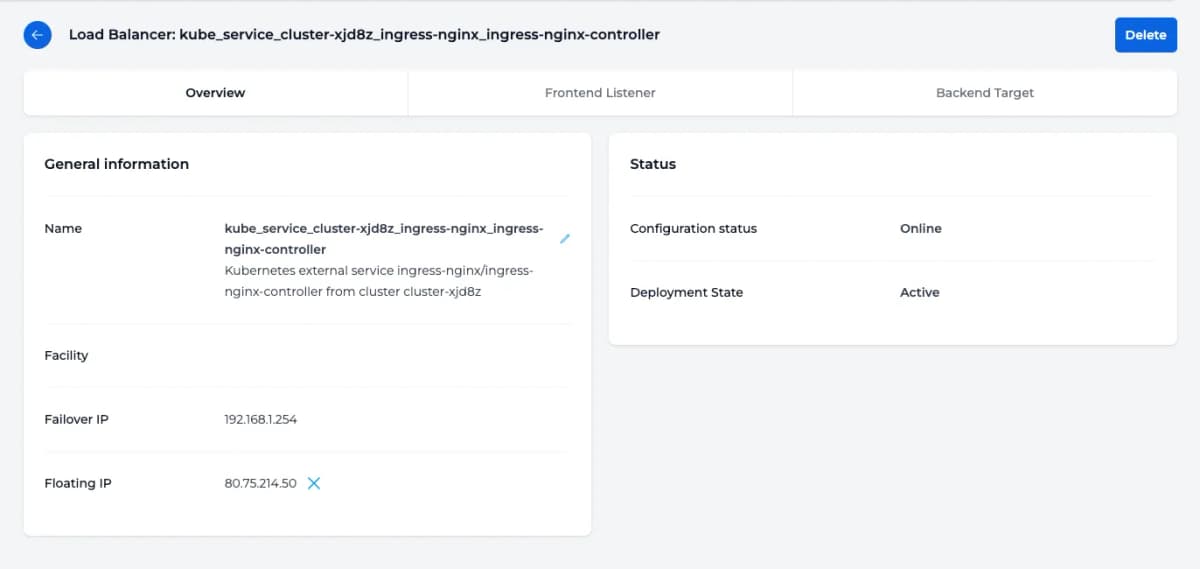Click the Status panel heading
Image resolution: width=1200 pixels, height=569 pixels.
coord(653,164)
